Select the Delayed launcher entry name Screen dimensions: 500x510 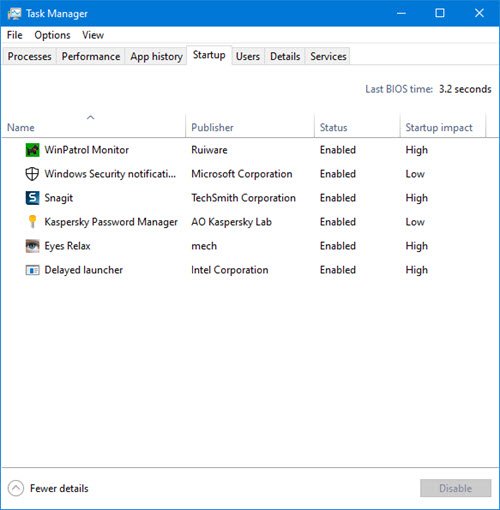(x=84, y=270)
